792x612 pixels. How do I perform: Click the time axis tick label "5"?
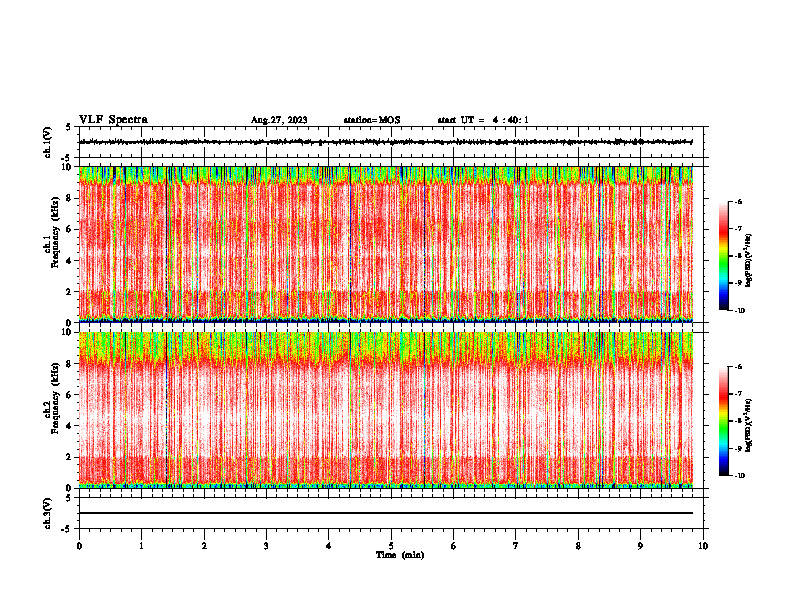coord(391,546)
